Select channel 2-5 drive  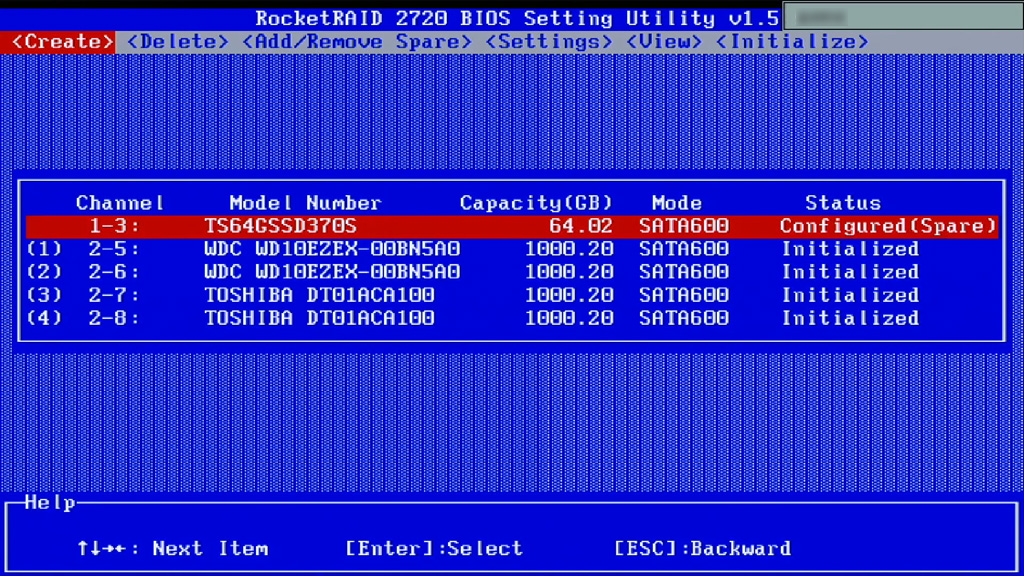512,249
